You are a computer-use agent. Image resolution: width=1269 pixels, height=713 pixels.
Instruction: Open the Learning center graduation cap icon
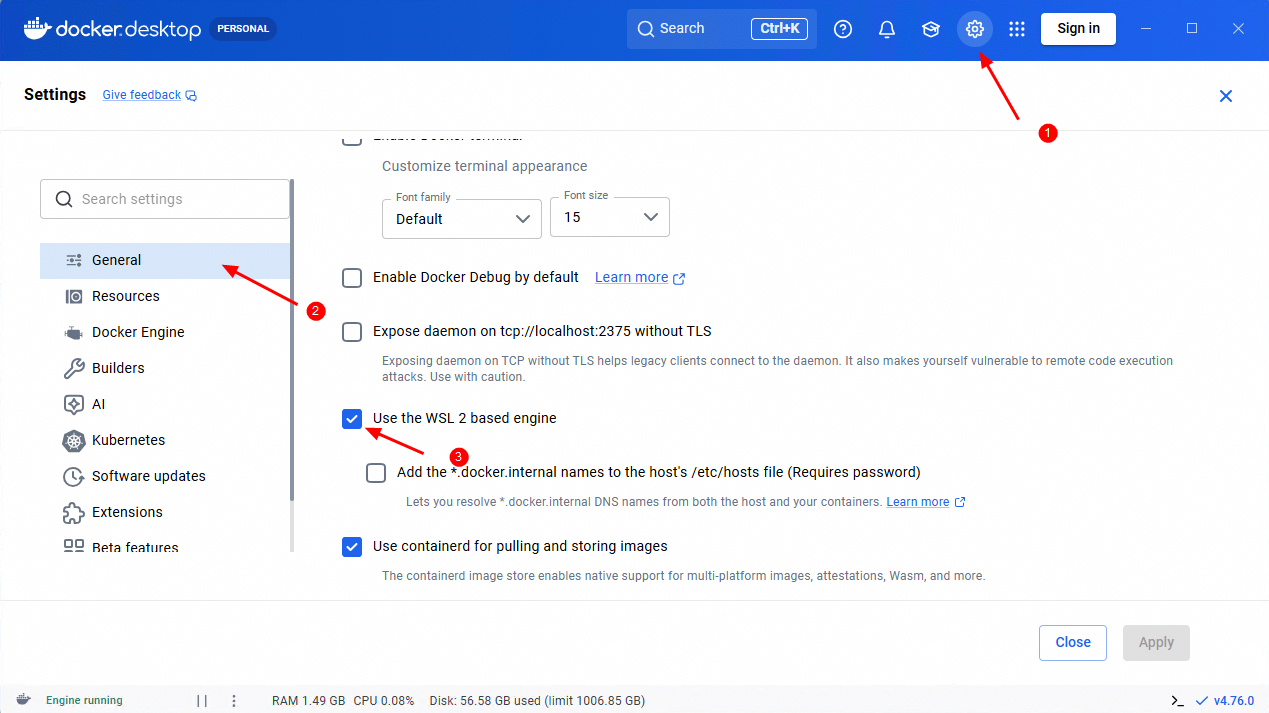931,29
